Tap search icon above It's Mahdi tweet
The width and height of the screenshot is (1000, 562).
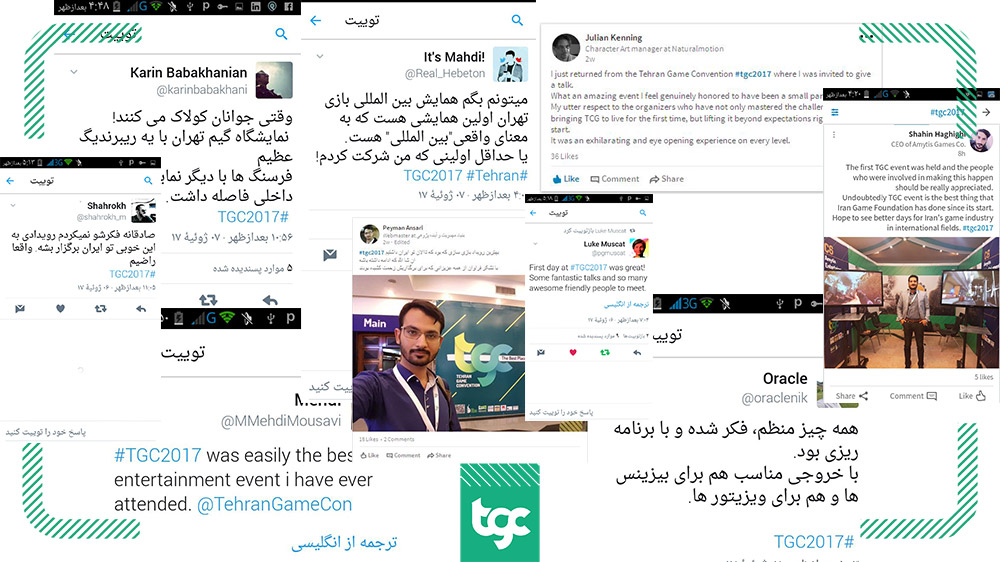[x=517, y=20]
